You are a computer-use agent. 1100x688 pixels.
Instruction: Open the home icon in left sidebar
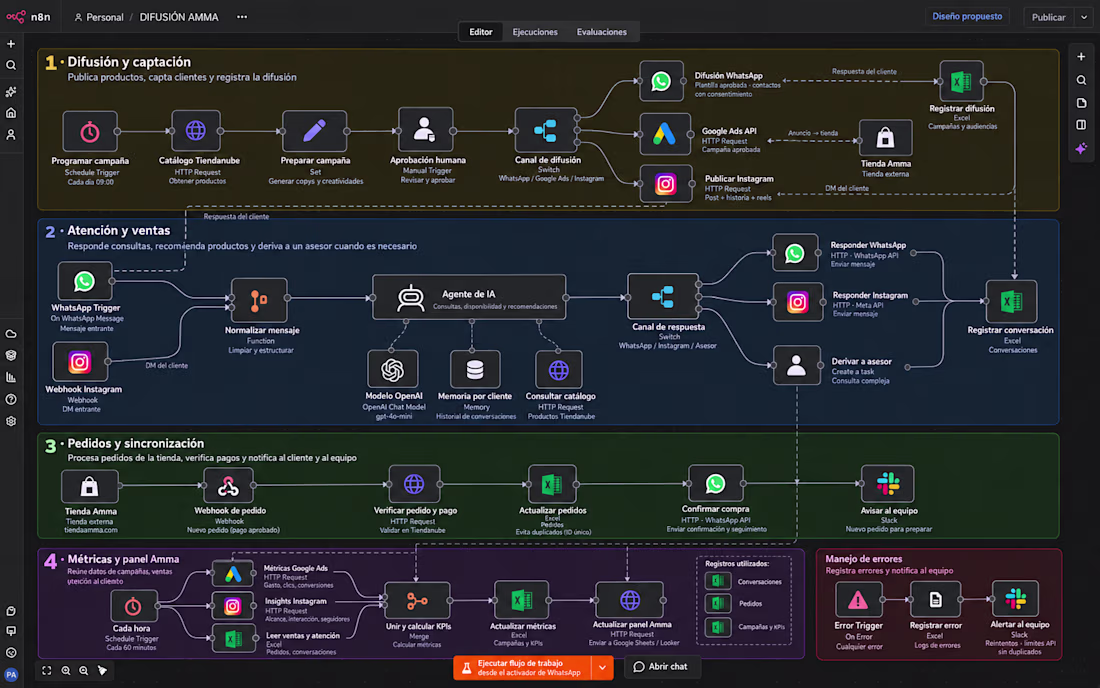[x=11, y=113]
